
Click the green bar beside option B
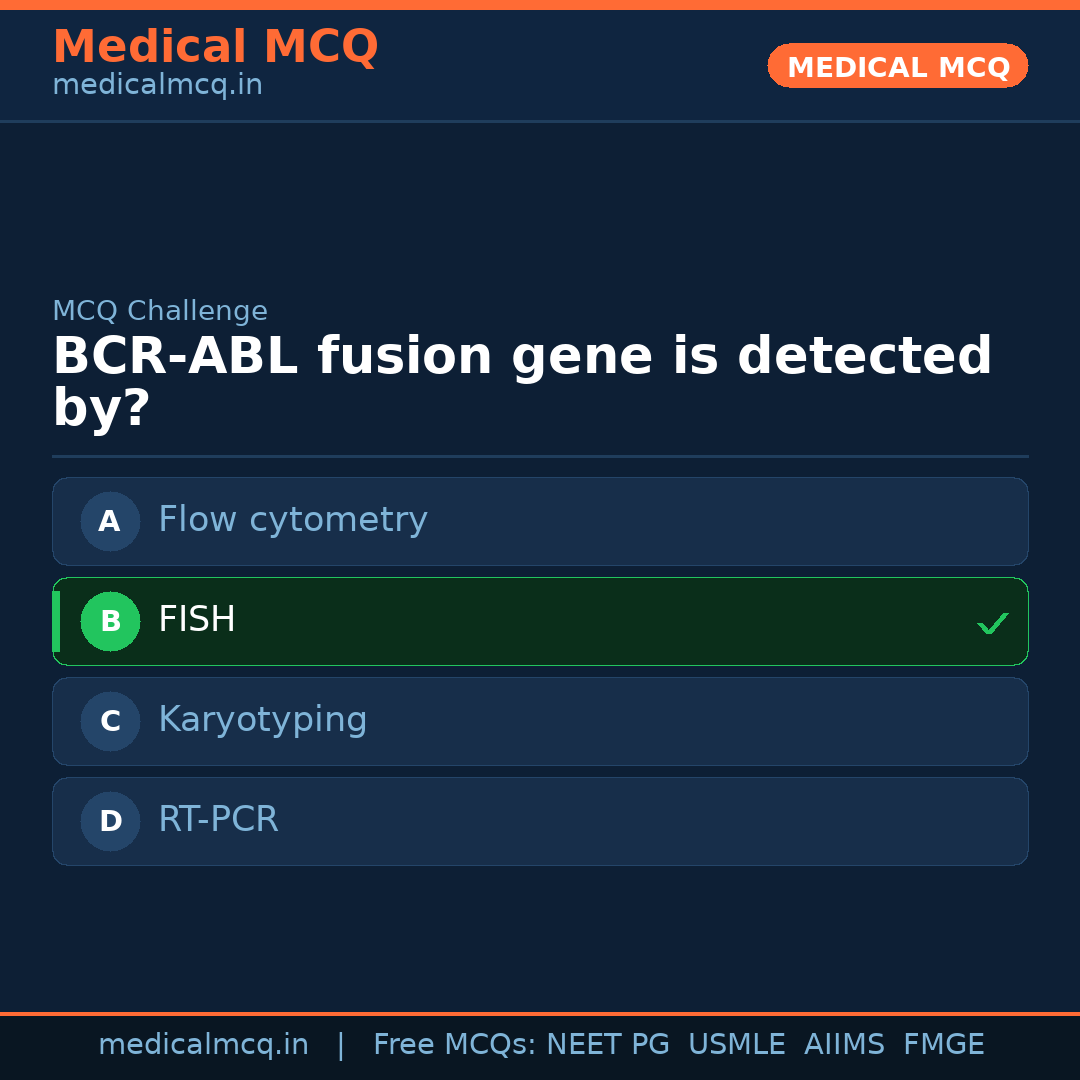[56, 621]
